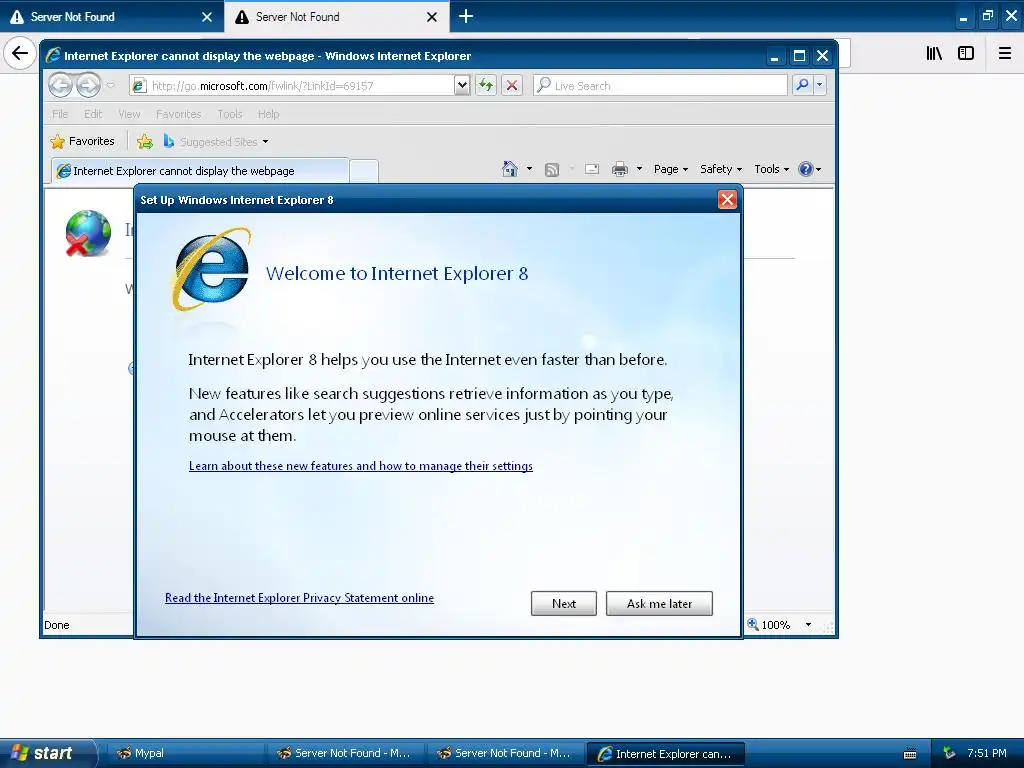Image resolution: width=1024 pixels, height=768 pixels.
Task: Open Learn about these new features link
Action: 360,466
